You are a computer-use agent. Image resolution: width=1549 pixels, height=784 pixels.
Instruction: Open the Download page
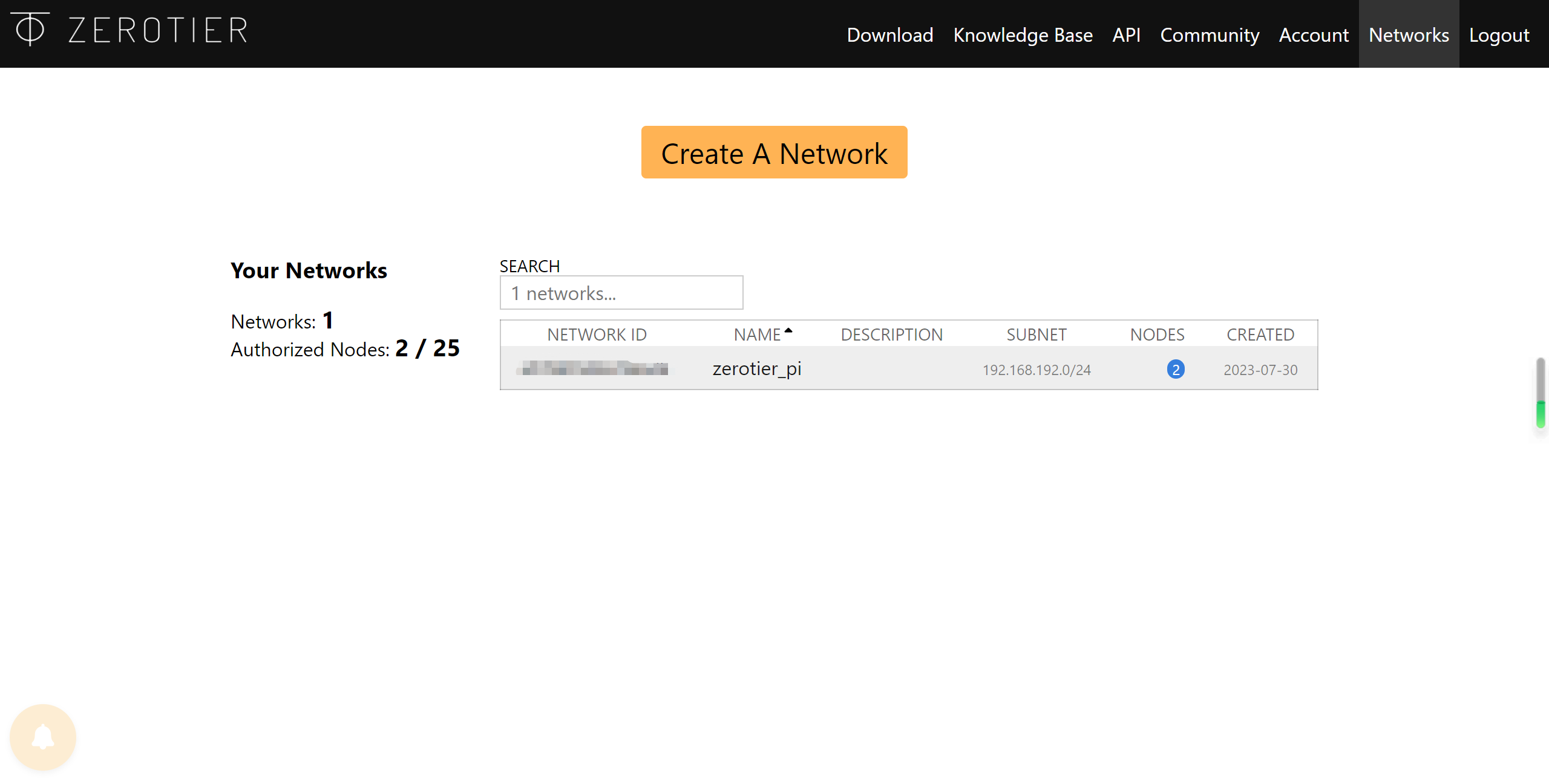click(889, 35)
